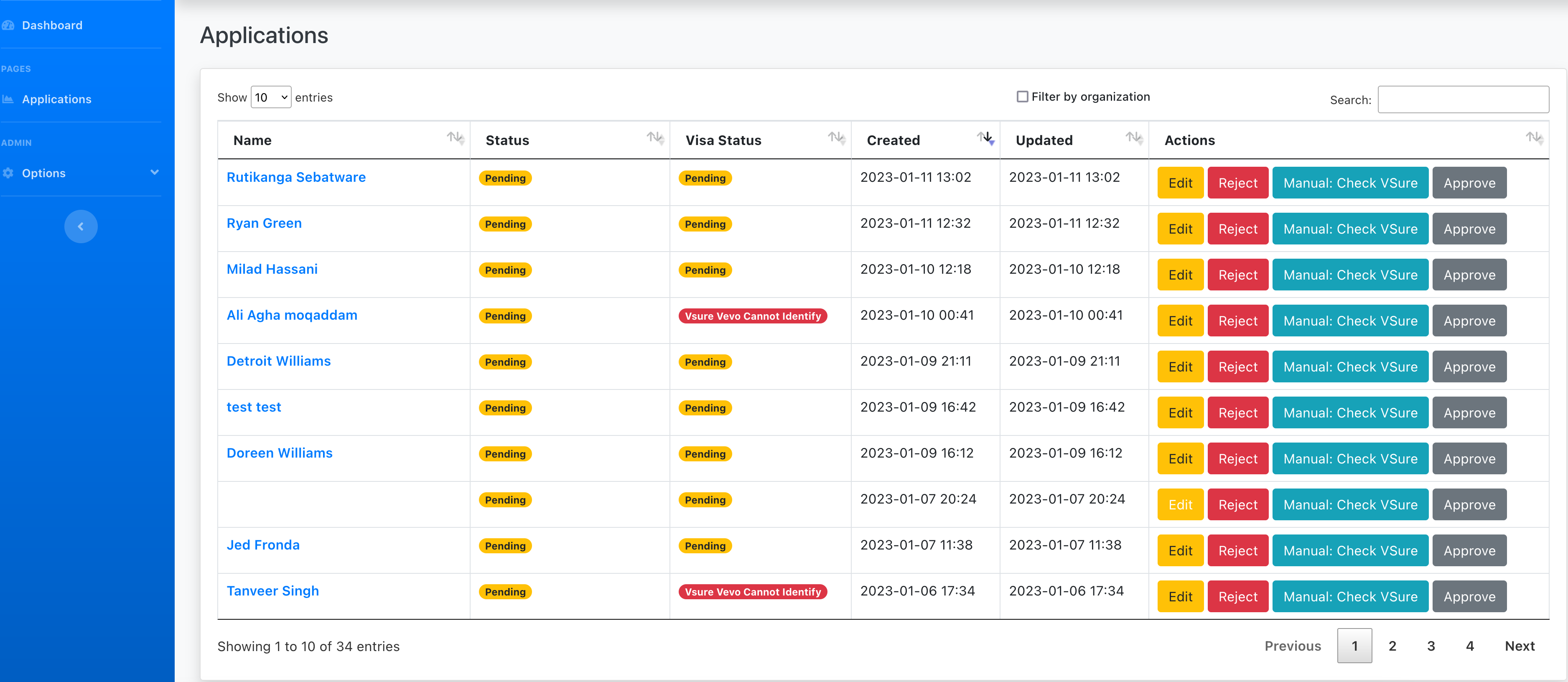Screen dimensions: 1568x682
Task: Open Detroit Williams's application link
Action: click(x=279, y=361)
